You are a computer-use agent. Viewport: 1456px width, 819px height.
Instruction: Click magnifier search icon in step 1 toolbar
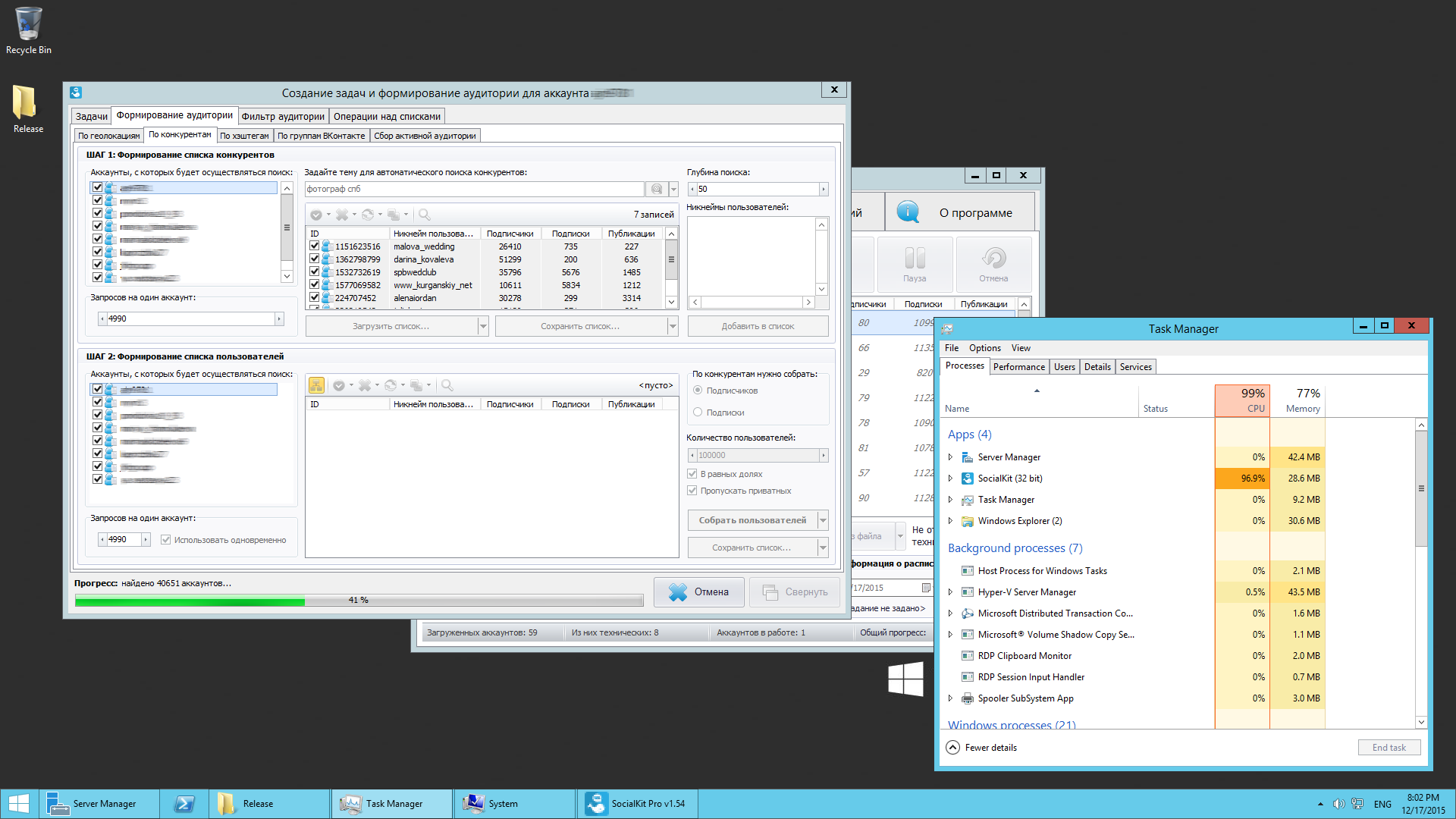[x=425, y=215]
